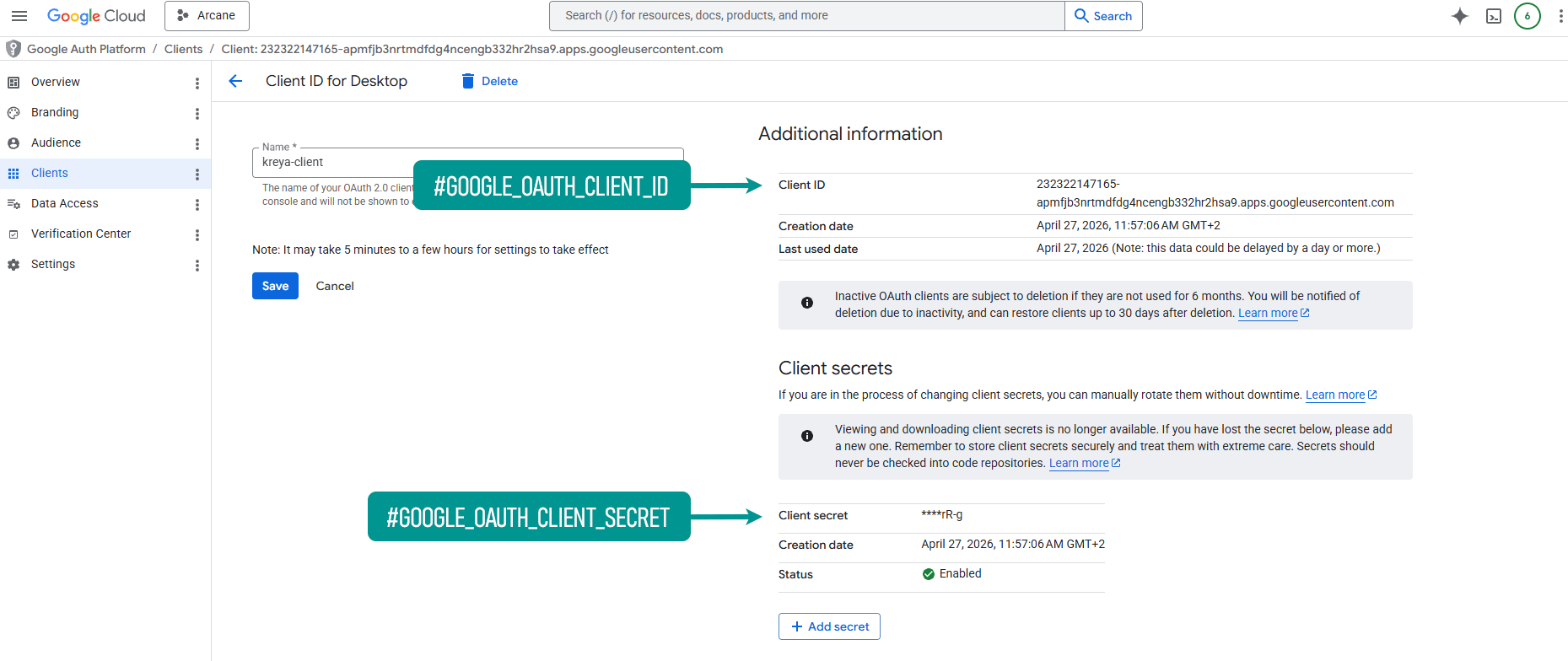Follow Learn more link about inactive clients
The image size is (1568, 661).
(x=1268, y=313)
